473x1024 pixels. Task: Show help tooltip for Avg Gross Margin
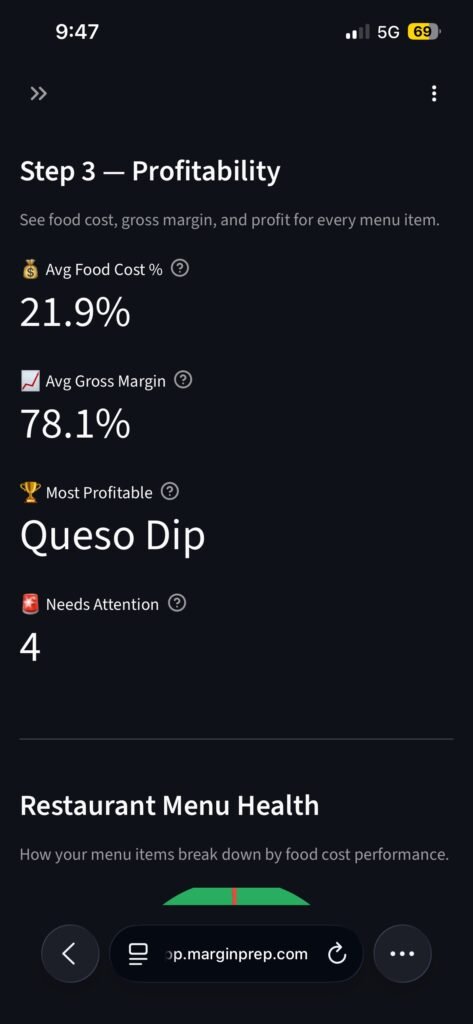(x=184, y=380)
